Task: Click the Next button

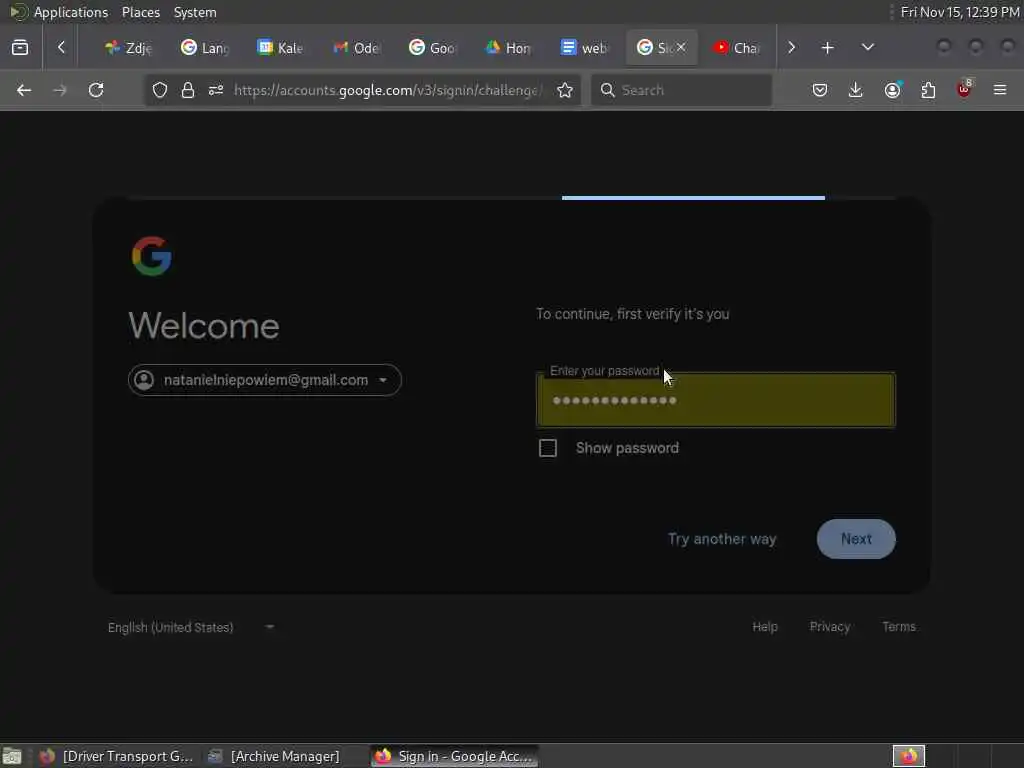Action: [856, 539]
